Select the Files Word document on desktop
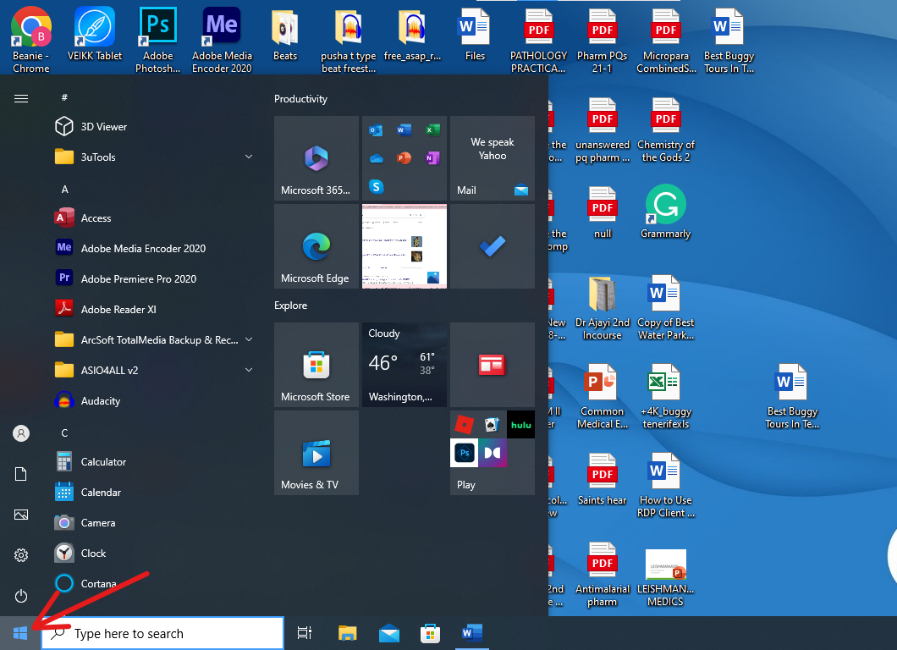This screenshot has height=650, width=897. 475,34
